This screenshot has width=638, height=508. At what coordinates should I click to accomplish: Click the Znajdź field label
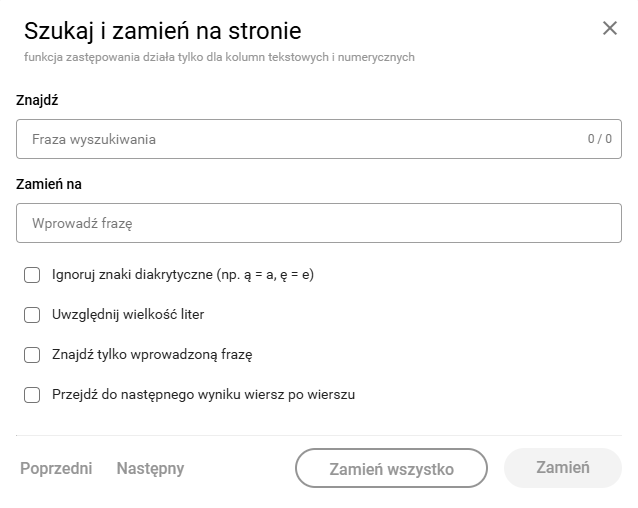tap(37, 100)
